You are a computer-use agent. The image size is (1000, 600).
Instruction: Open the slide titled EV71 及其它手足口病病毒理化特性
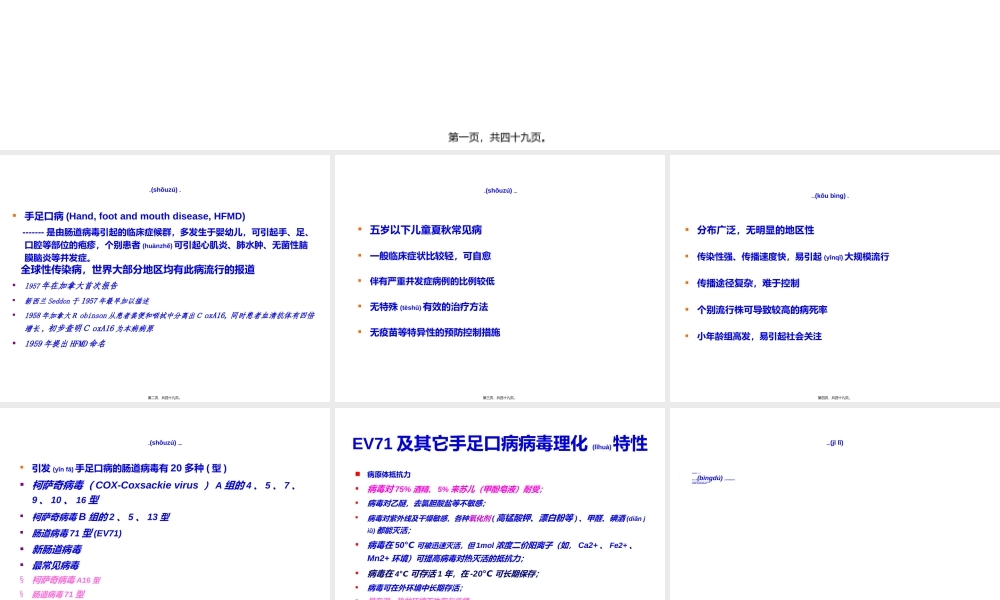[500, 443]
